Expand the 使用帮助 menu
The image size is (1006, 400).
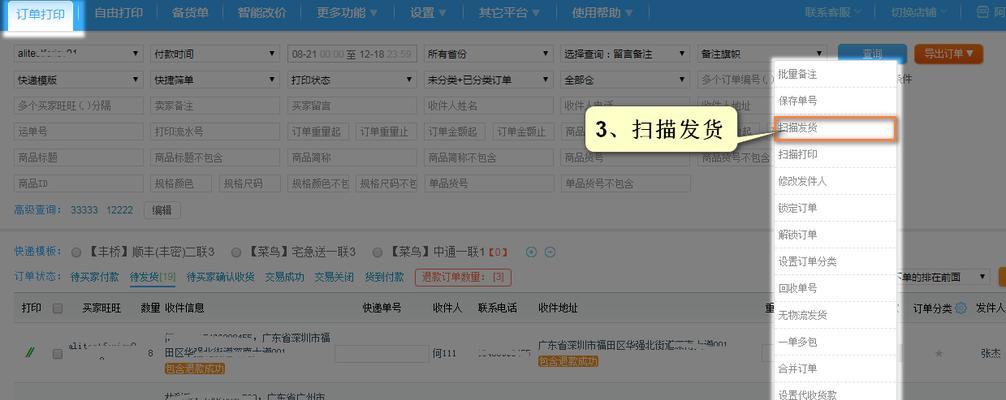coord(602,13)
